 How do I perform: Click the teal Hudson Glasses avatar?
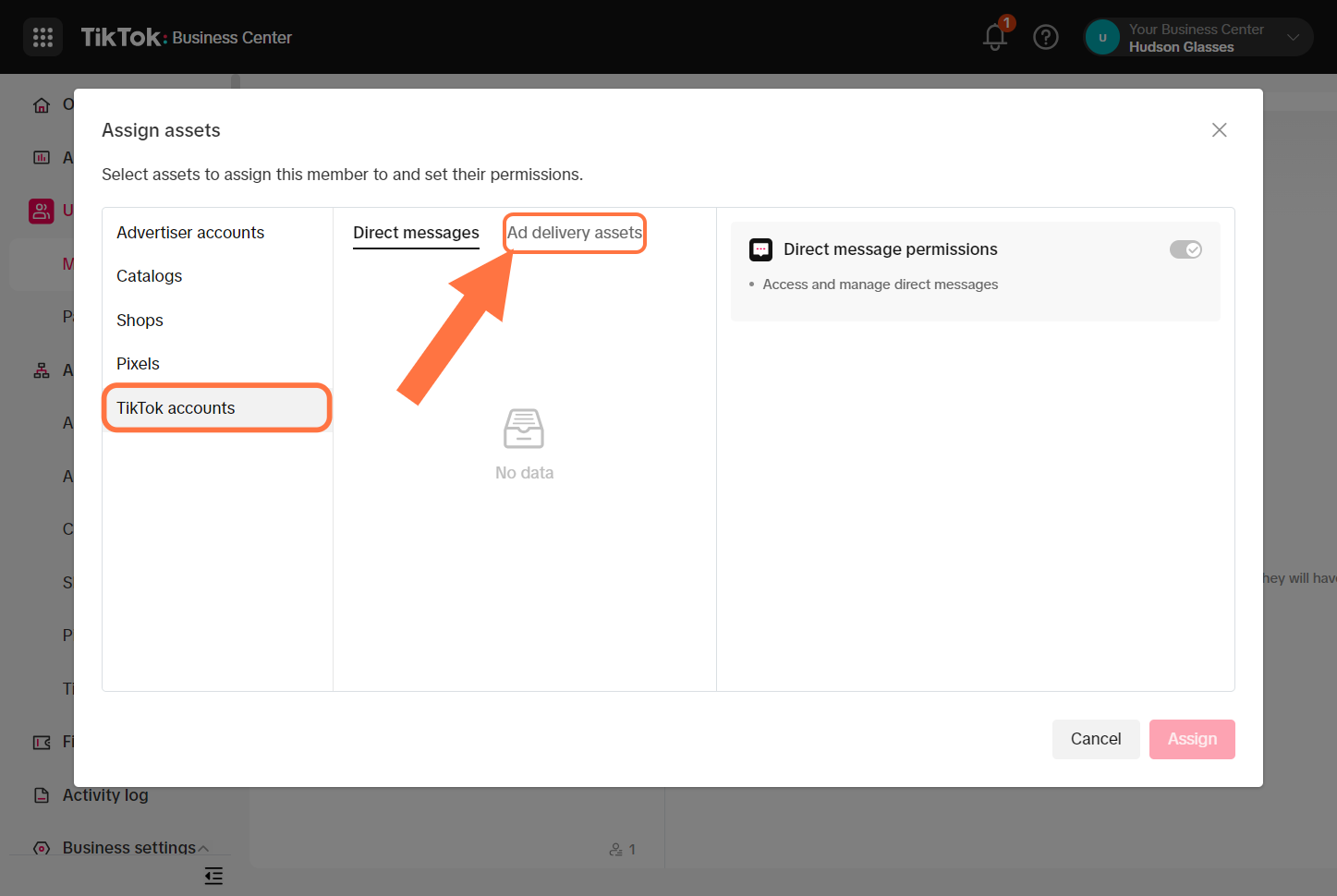(x=1101, y=37)
